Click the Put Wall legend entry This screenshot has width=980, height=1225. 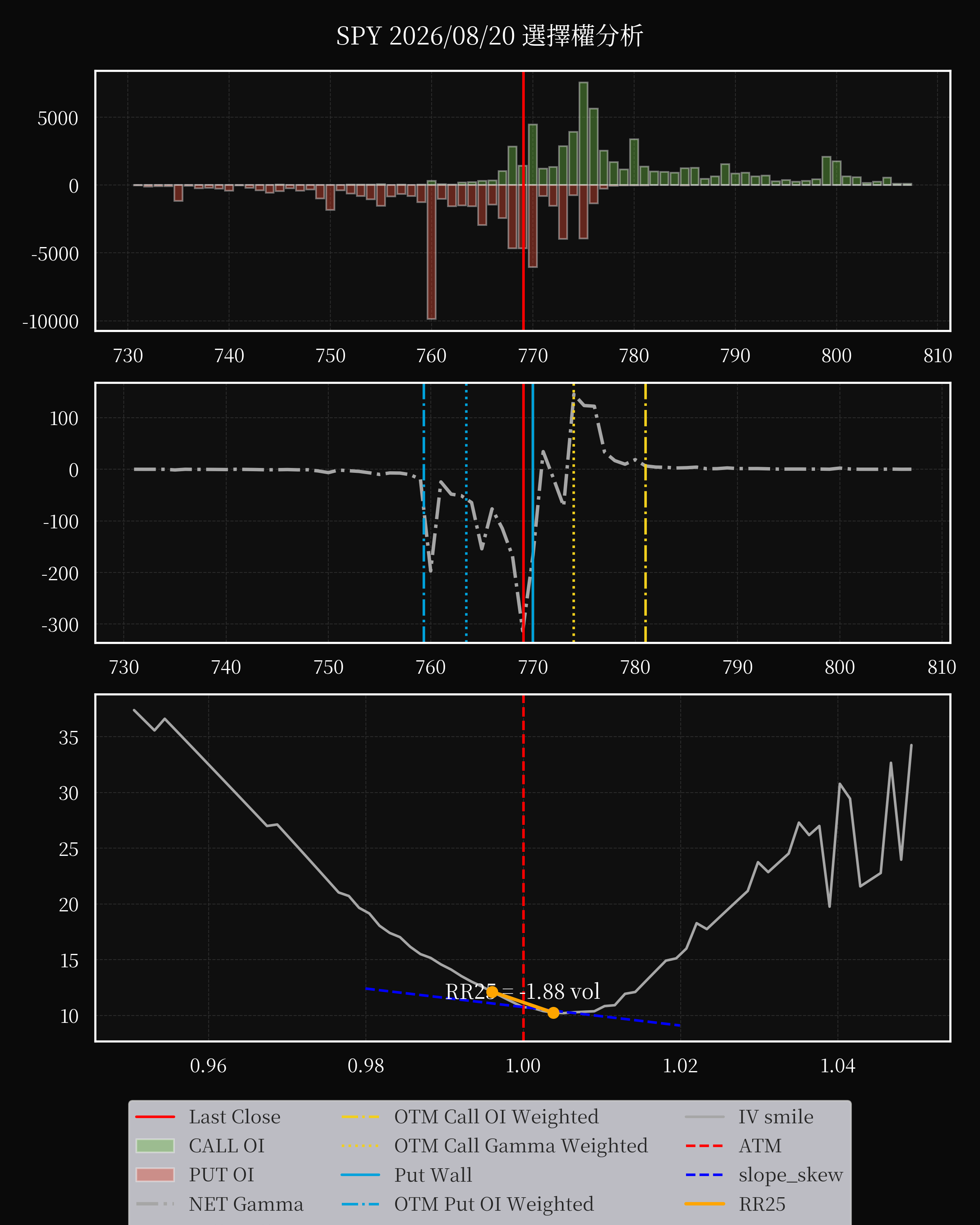[406, 1174]
